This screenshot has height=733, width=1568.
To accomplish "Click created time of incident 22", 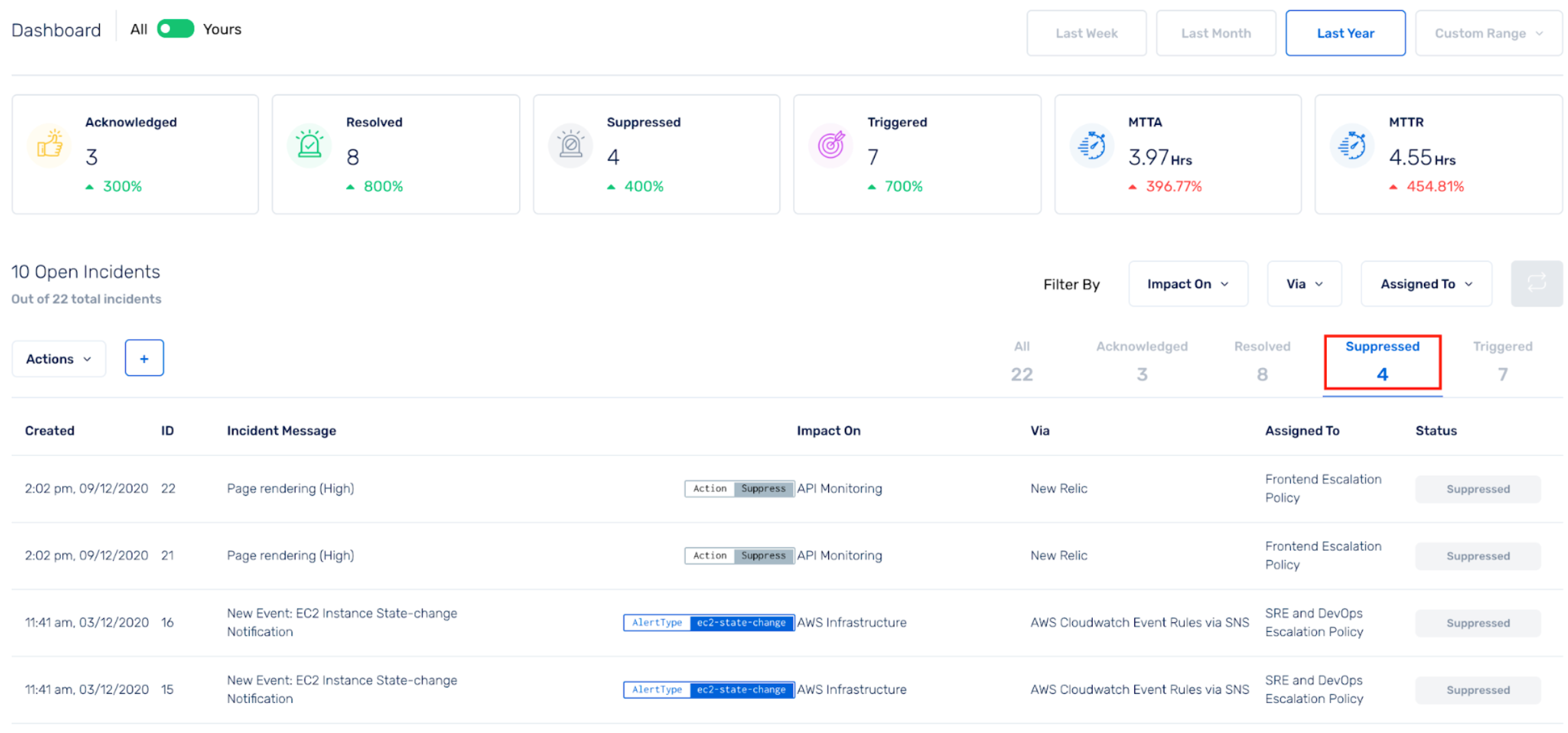I will [86, 489].
